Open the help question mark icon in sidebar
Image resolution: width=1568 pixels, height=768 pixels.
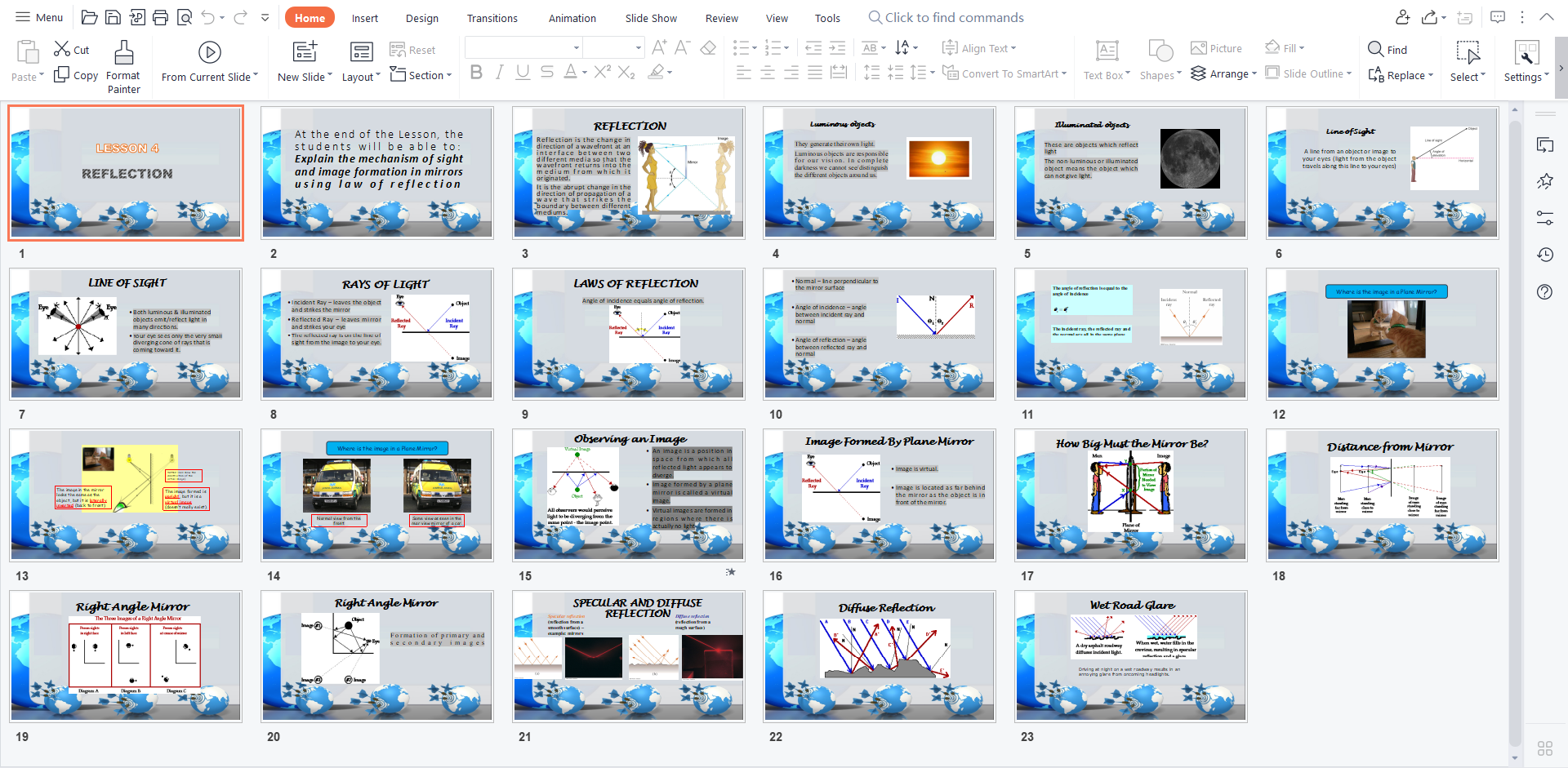[x=1544, y=291]
